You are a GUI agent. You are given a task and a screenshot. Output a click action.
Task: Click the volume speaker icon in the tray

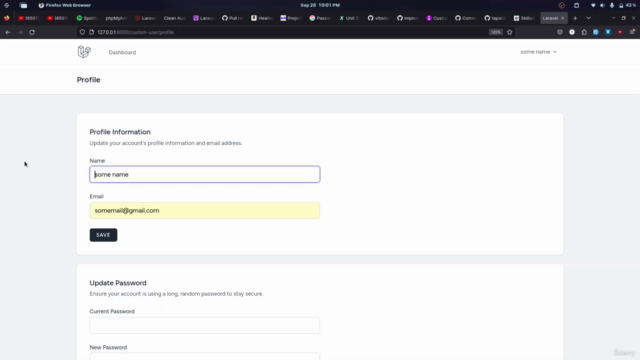602,5
